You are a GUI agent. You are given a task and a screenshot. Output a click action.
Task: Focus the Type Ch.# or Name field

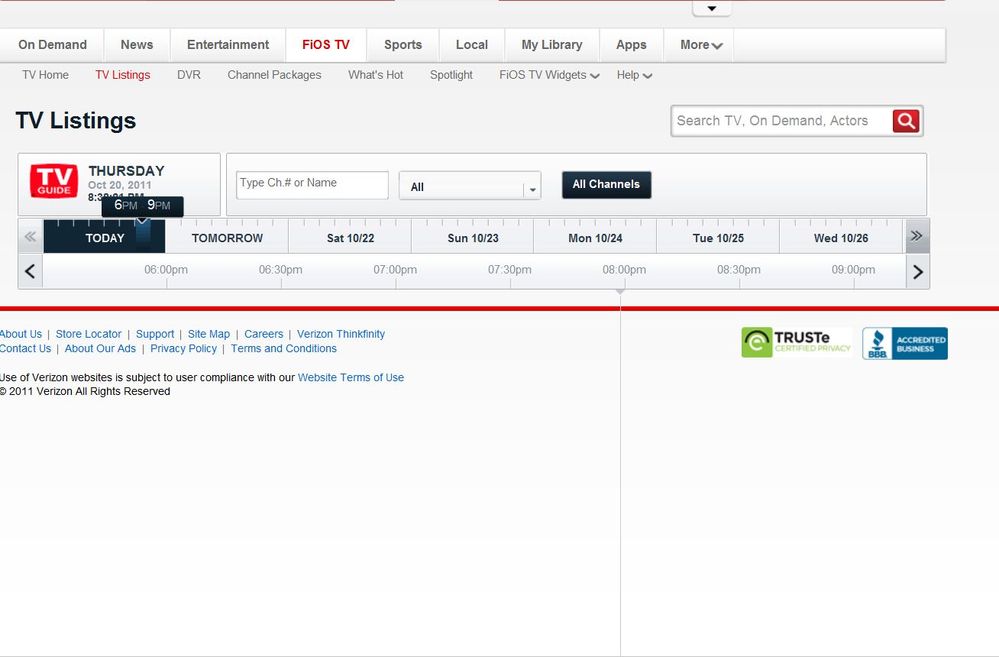(x=312, y=185)
